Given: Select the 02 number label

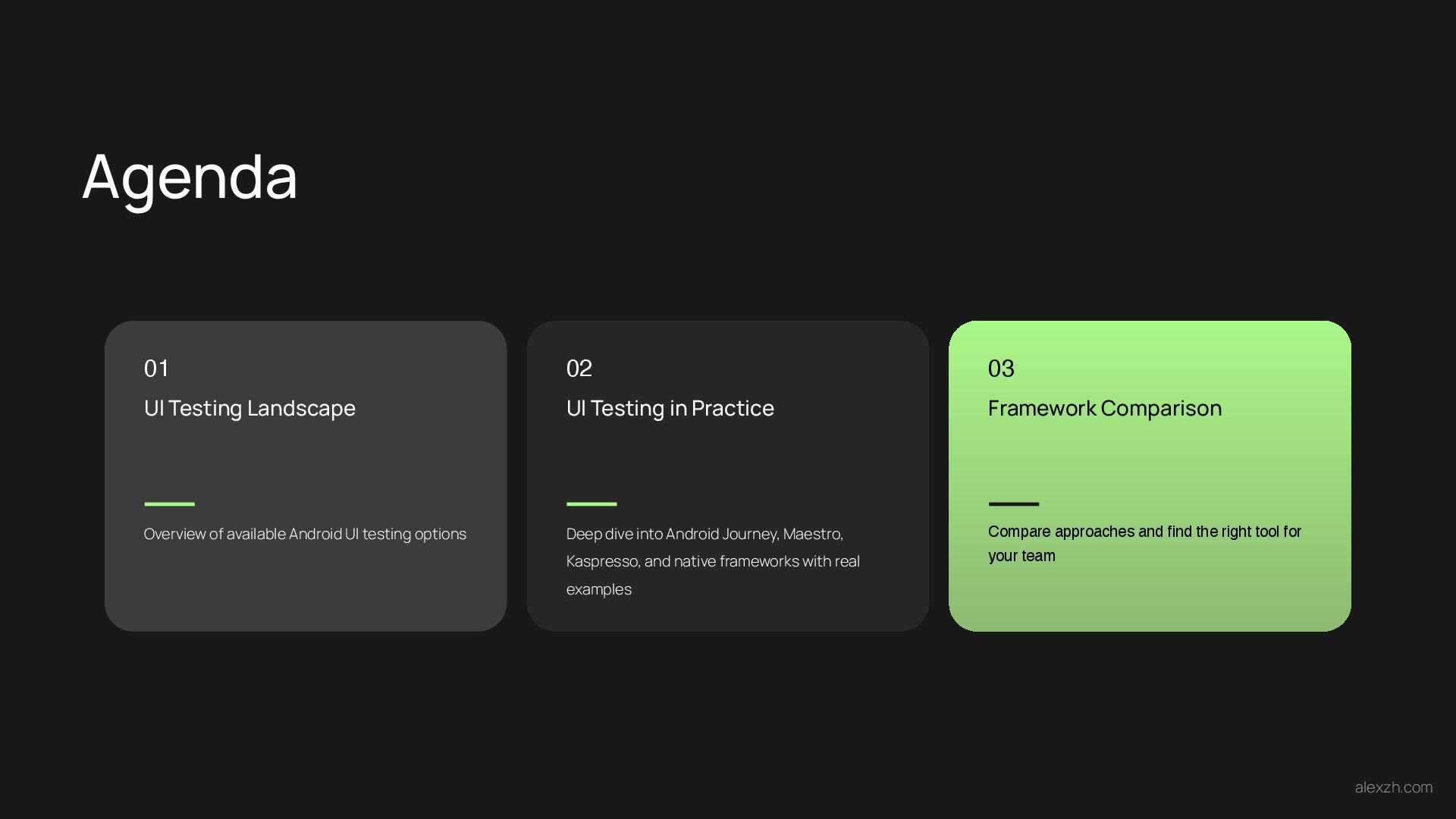Looking at the screenshot, I should 579,369.
